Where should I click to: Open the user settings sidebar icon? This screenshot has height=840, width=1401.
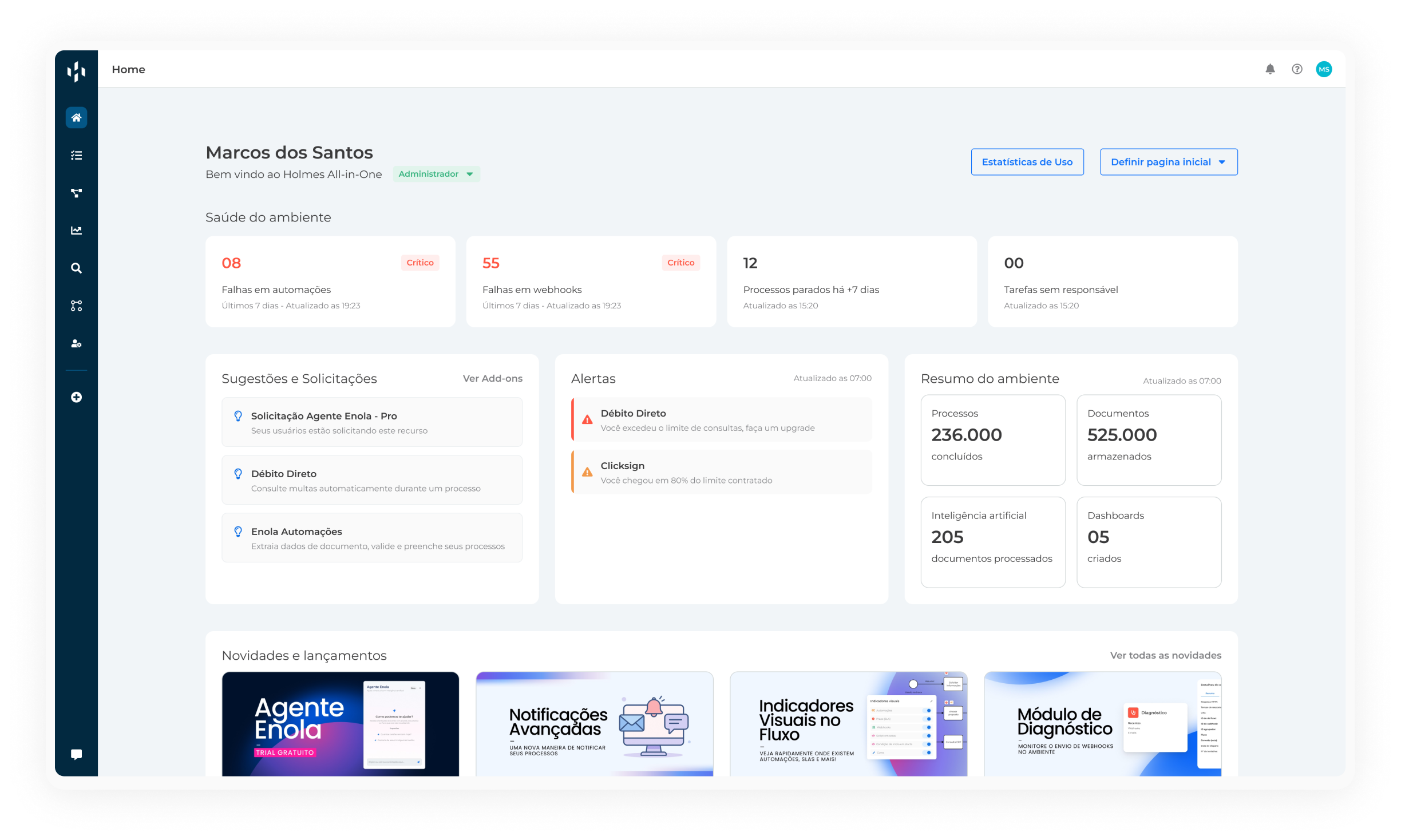pyautogui.click(x=76, y=343)
